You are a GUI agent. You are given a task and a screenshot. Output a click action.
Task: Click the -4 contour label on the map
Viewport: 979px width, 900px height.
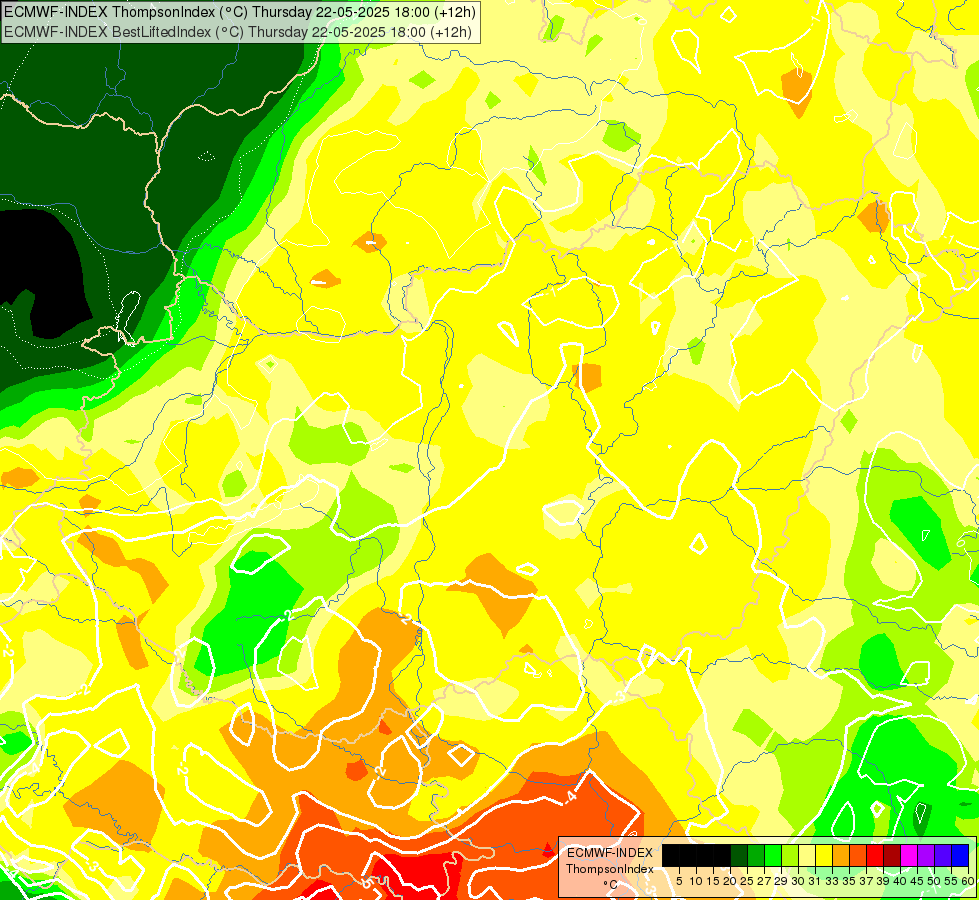pos(571,797)
